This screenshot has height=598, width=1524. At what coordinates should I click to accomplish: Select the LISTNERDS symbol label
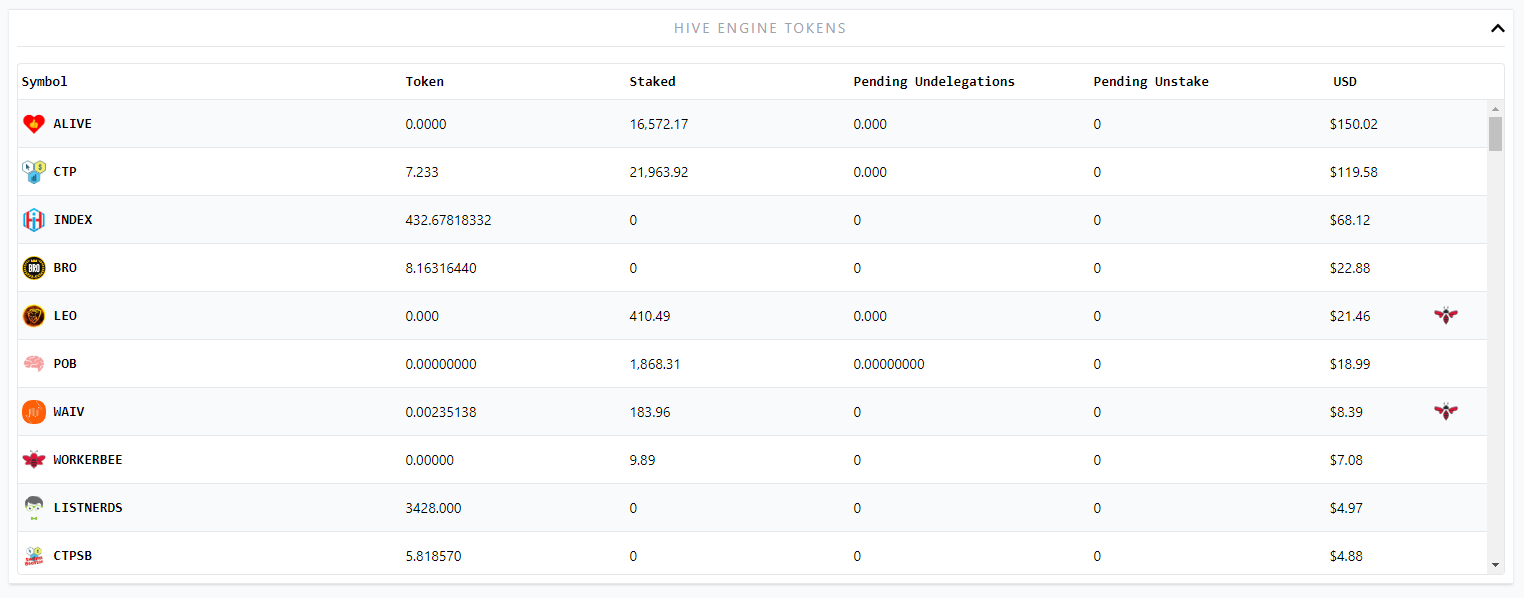click(88, 508)
